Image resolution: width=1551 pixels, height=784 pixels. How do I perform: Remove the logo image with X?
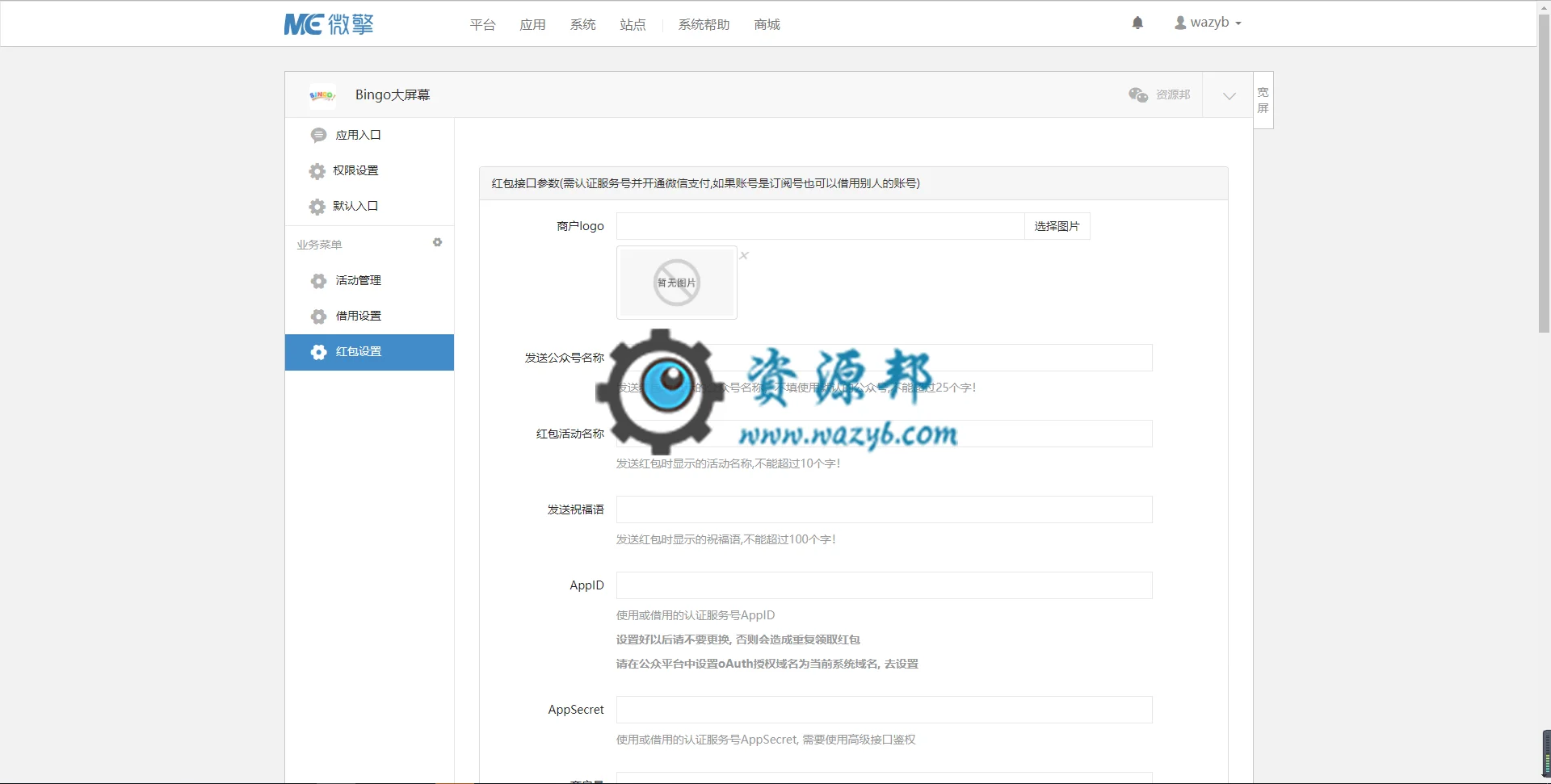(744, 255)
